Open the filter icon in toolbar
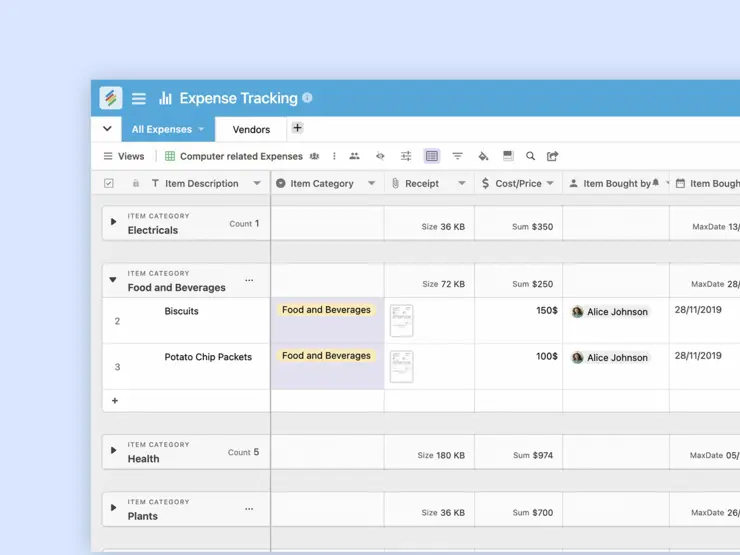The height and width of the screenshot is (555, 740). click(x=457, y=156)
